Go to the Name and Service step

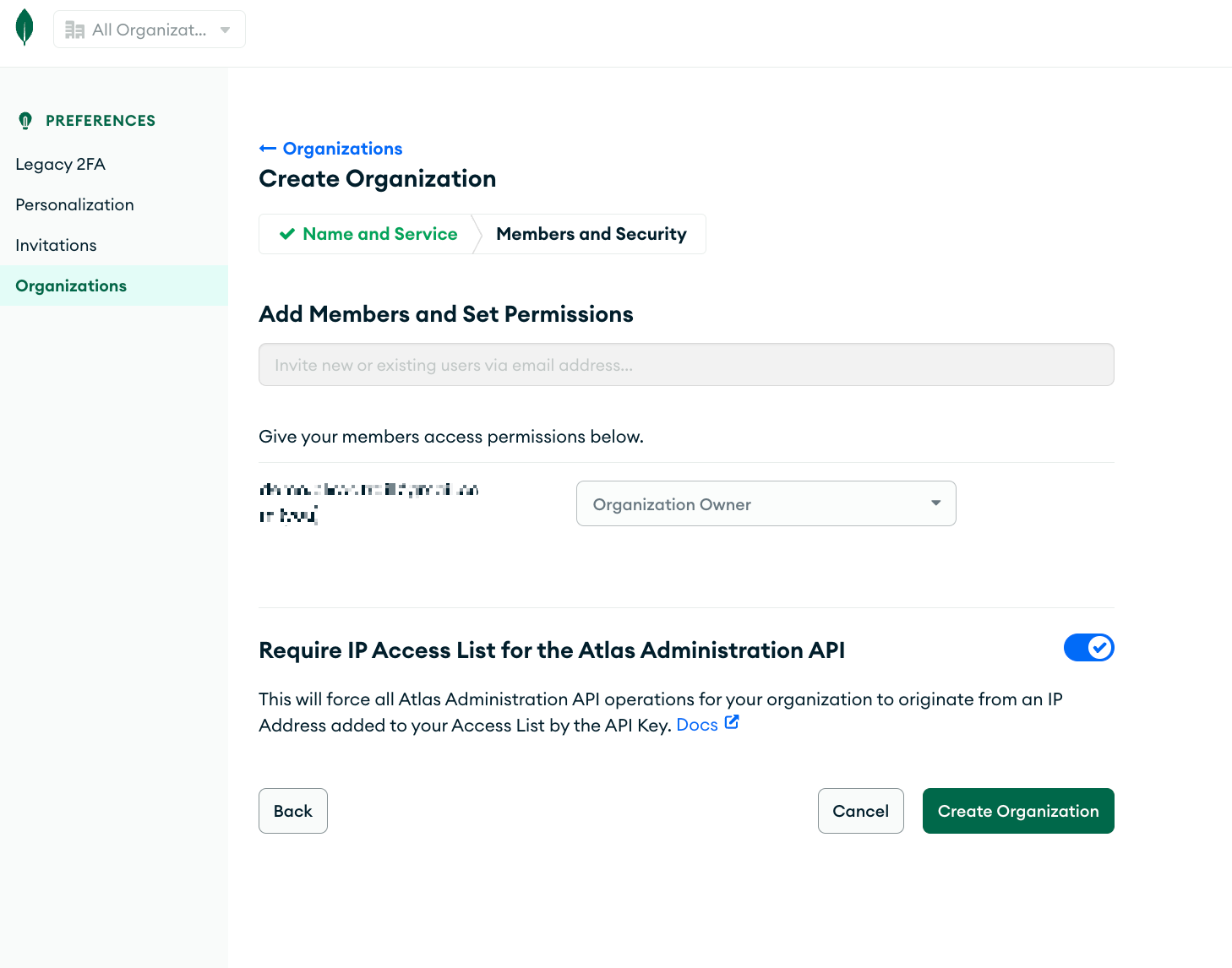(x=368, y=234)
